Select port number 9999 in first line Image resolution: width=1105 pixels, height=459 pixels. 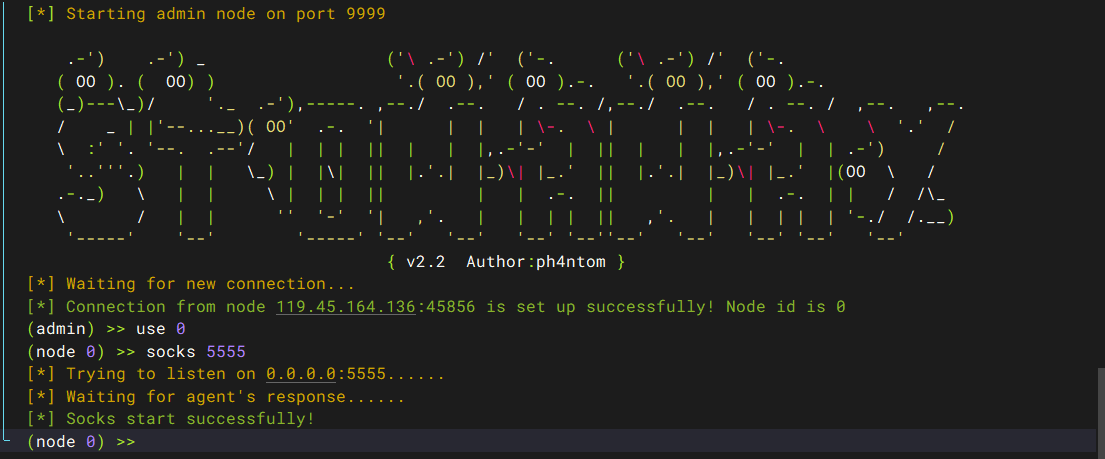tap(364, 14)
